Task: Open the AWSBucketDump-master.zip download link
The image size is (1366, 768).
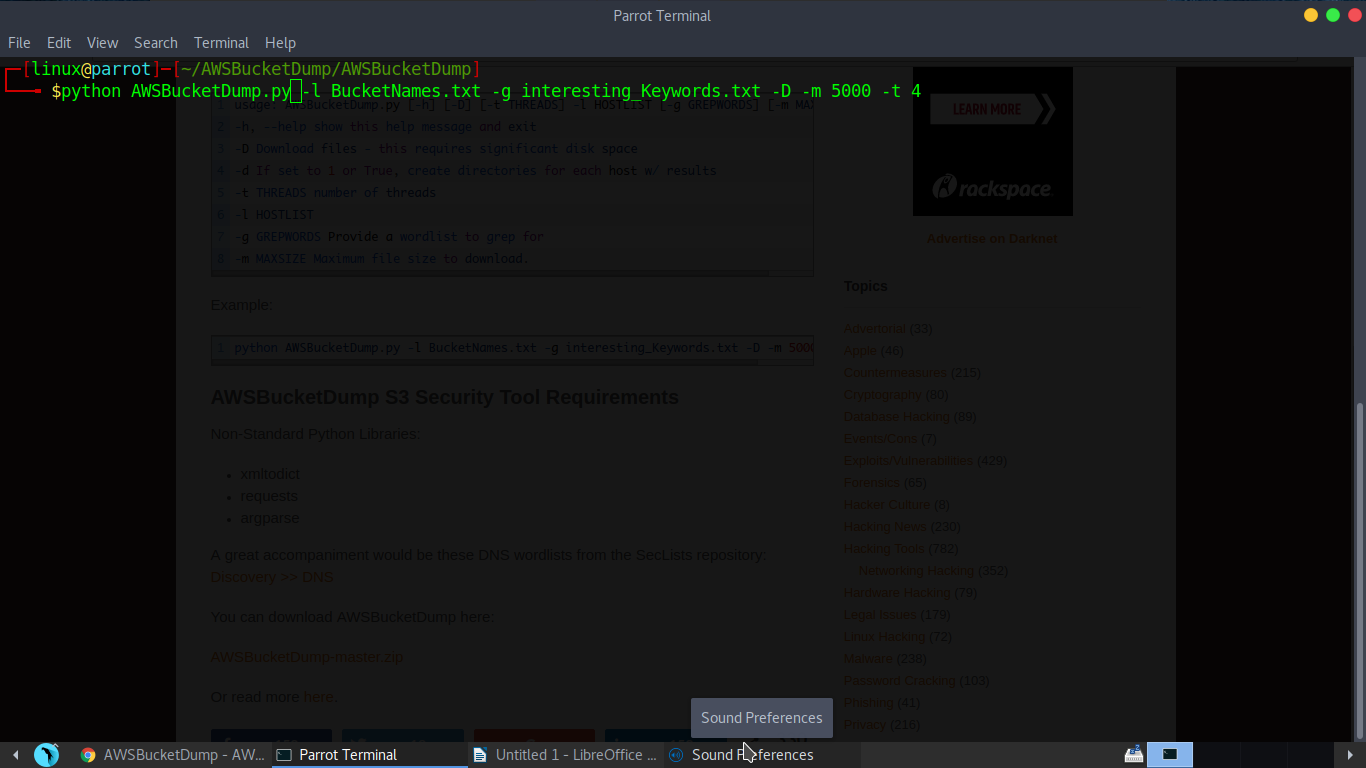Action: 306,657
